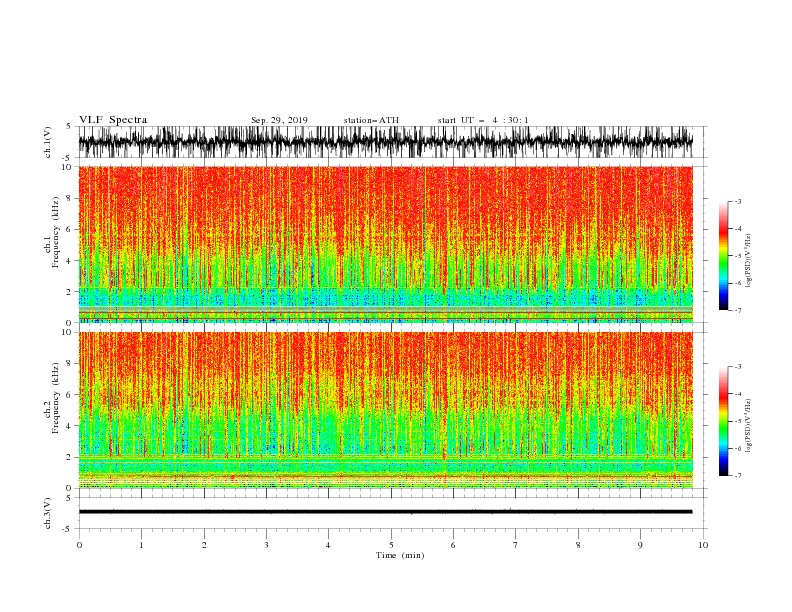Click the 8 kHz tick on ch.1 frequency axis
The image size is (792, 612).
(70, 198)
